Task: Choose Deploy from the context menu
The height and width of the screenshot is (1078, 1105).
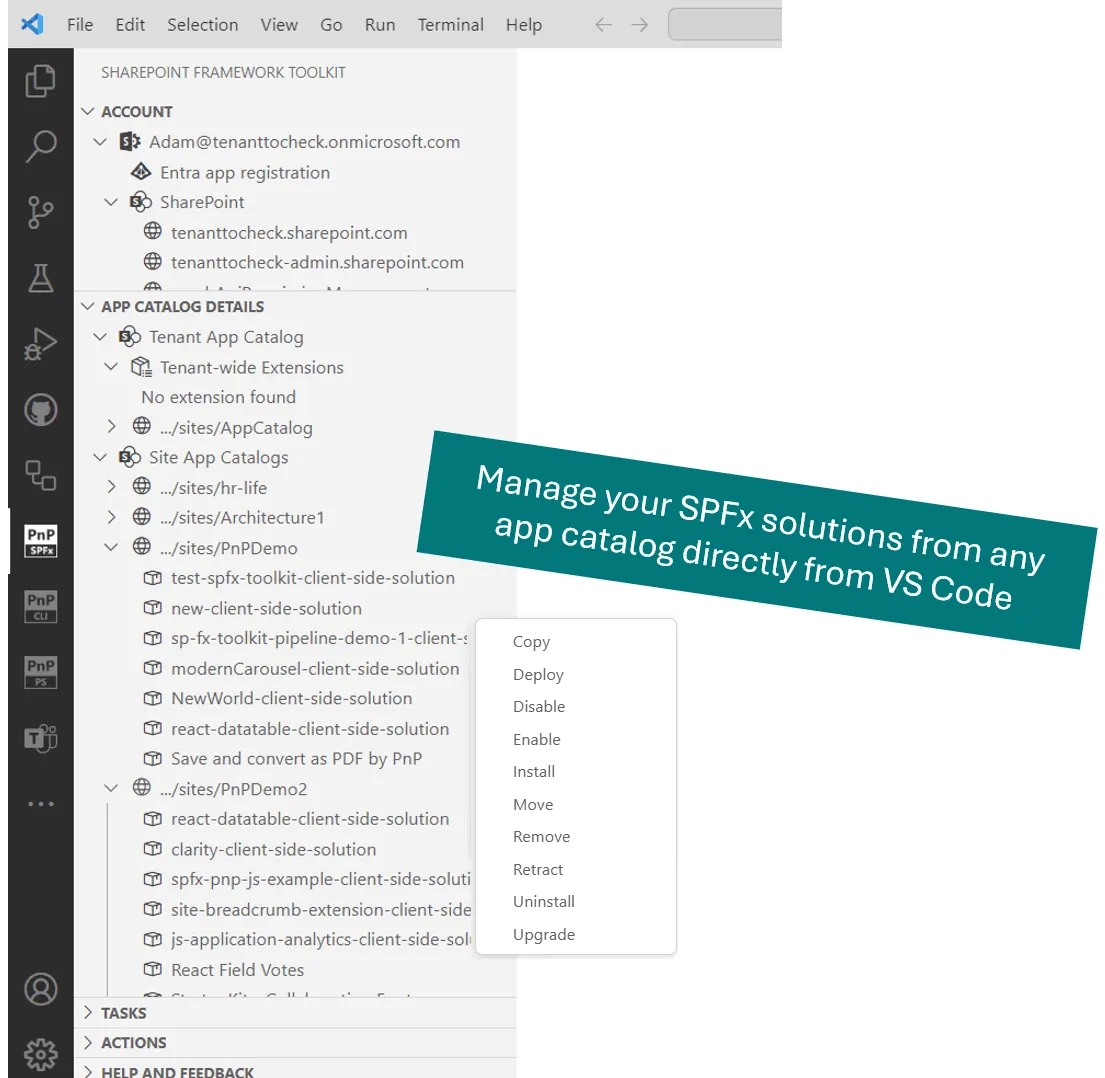Action: [538, 674]
